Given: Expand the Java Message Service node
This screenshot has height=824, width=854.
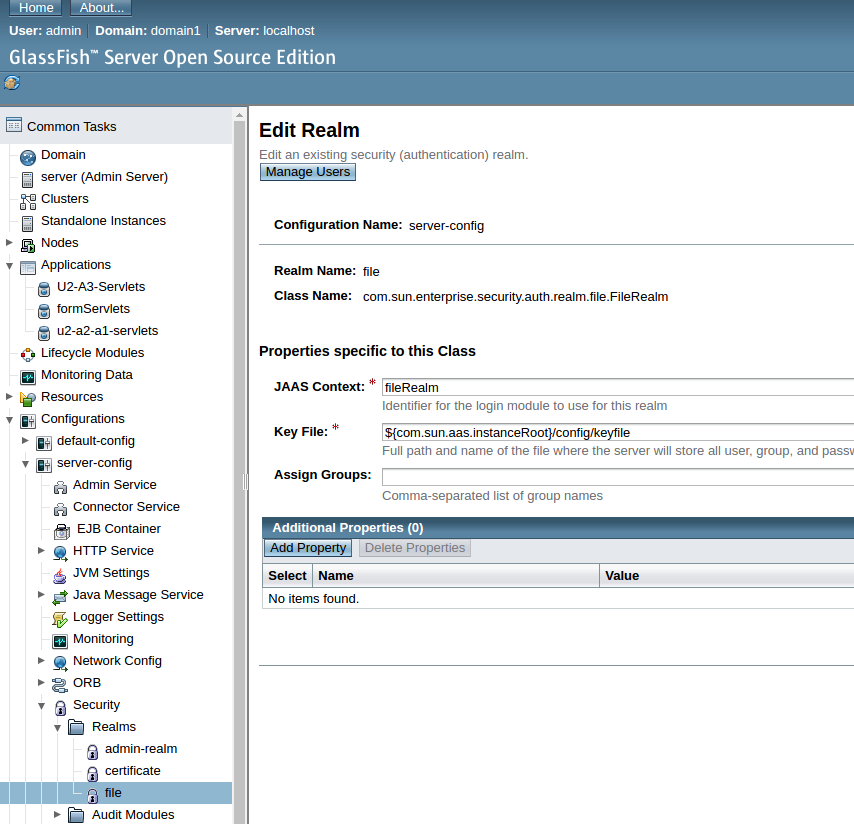Looking at the screenshot, I should [41, 594].
